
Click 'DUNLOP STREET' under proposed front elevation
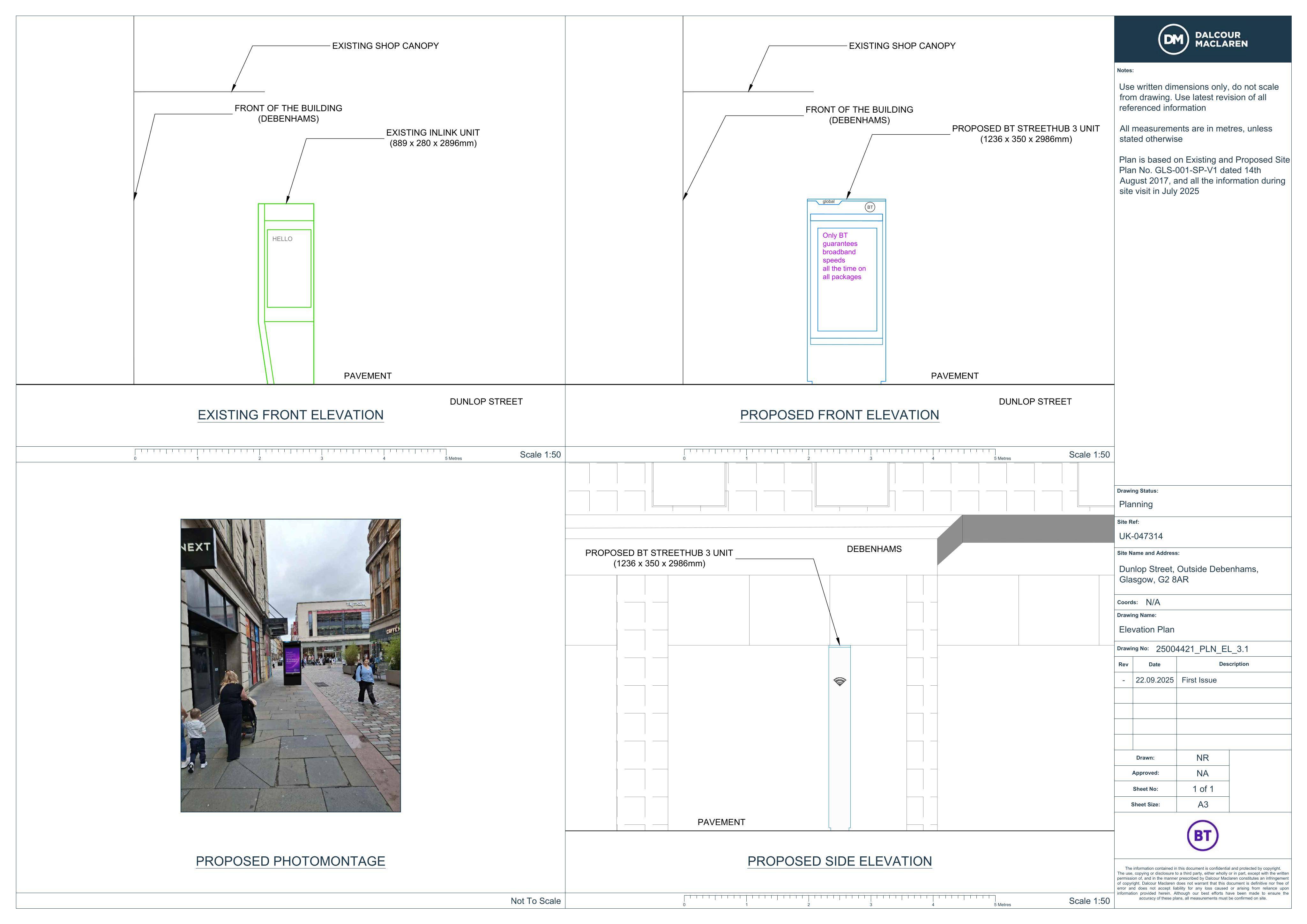pos(1035,401)
